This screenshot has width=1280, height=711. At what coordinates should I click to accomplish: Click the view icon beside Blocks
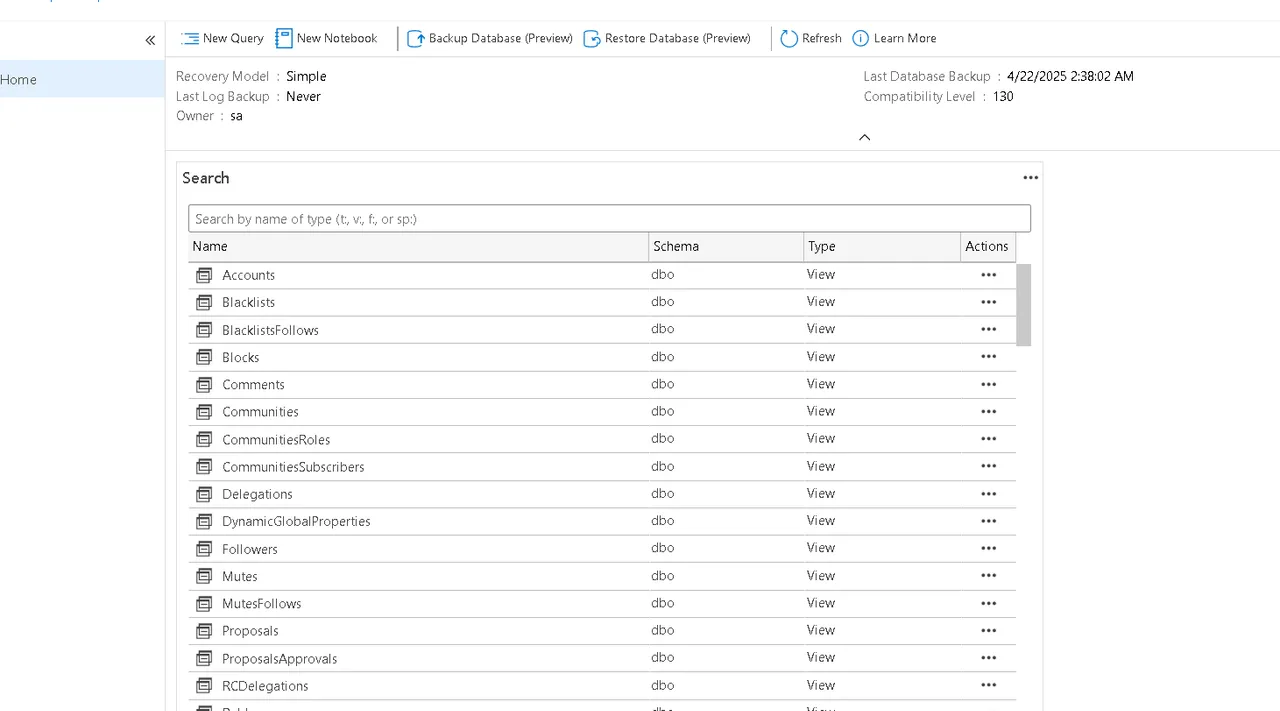(204, 357)
